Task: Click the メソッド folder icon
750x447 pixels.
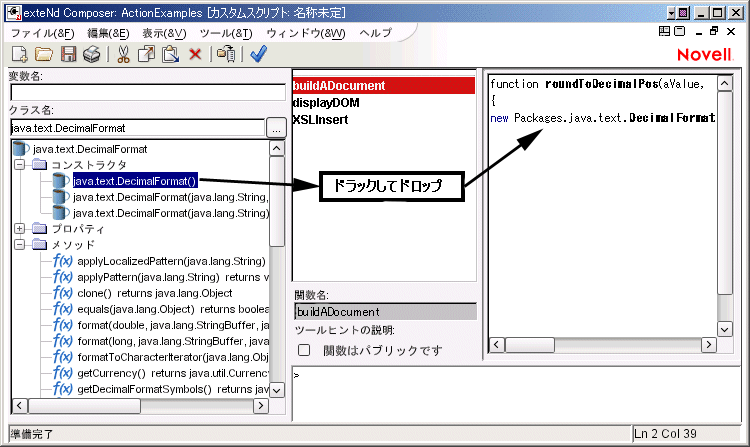Action: [39, 245]
